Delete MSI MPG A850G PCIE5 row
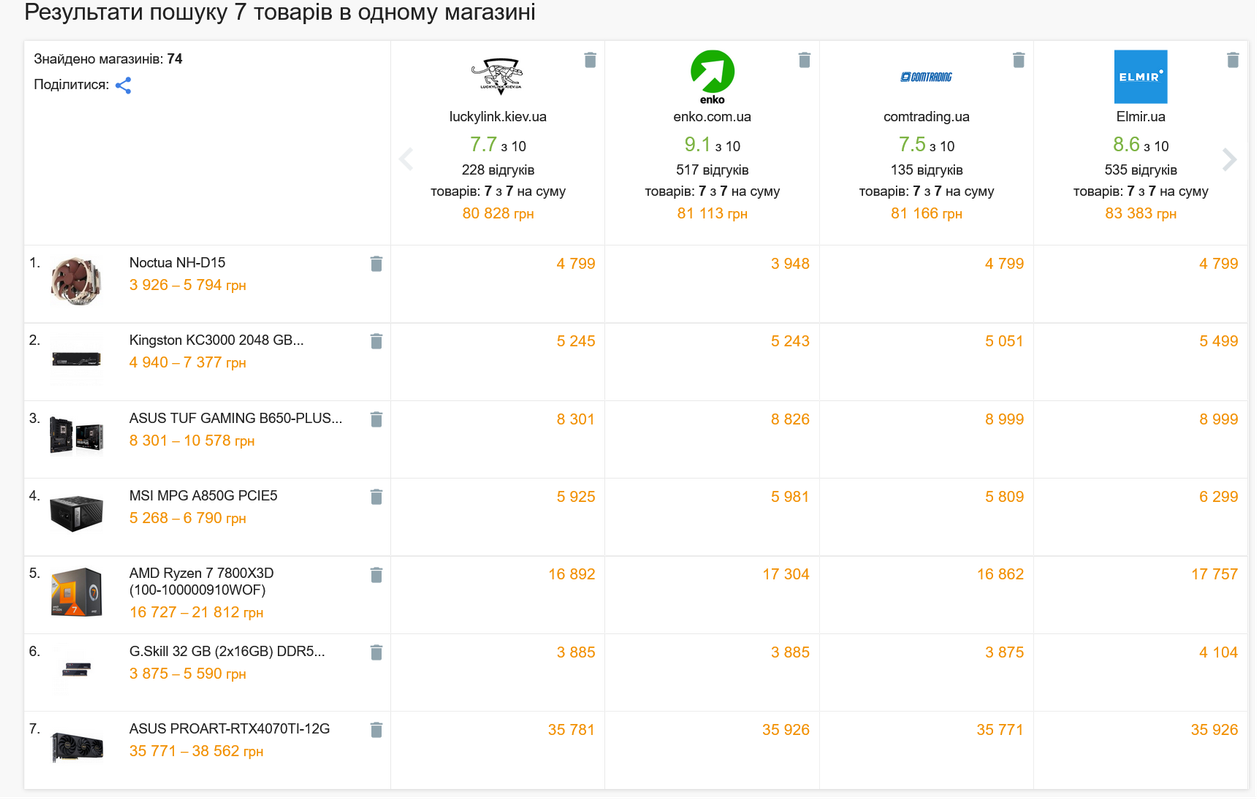This screenshot has width=1260, height=800. (x=376, y=496)
